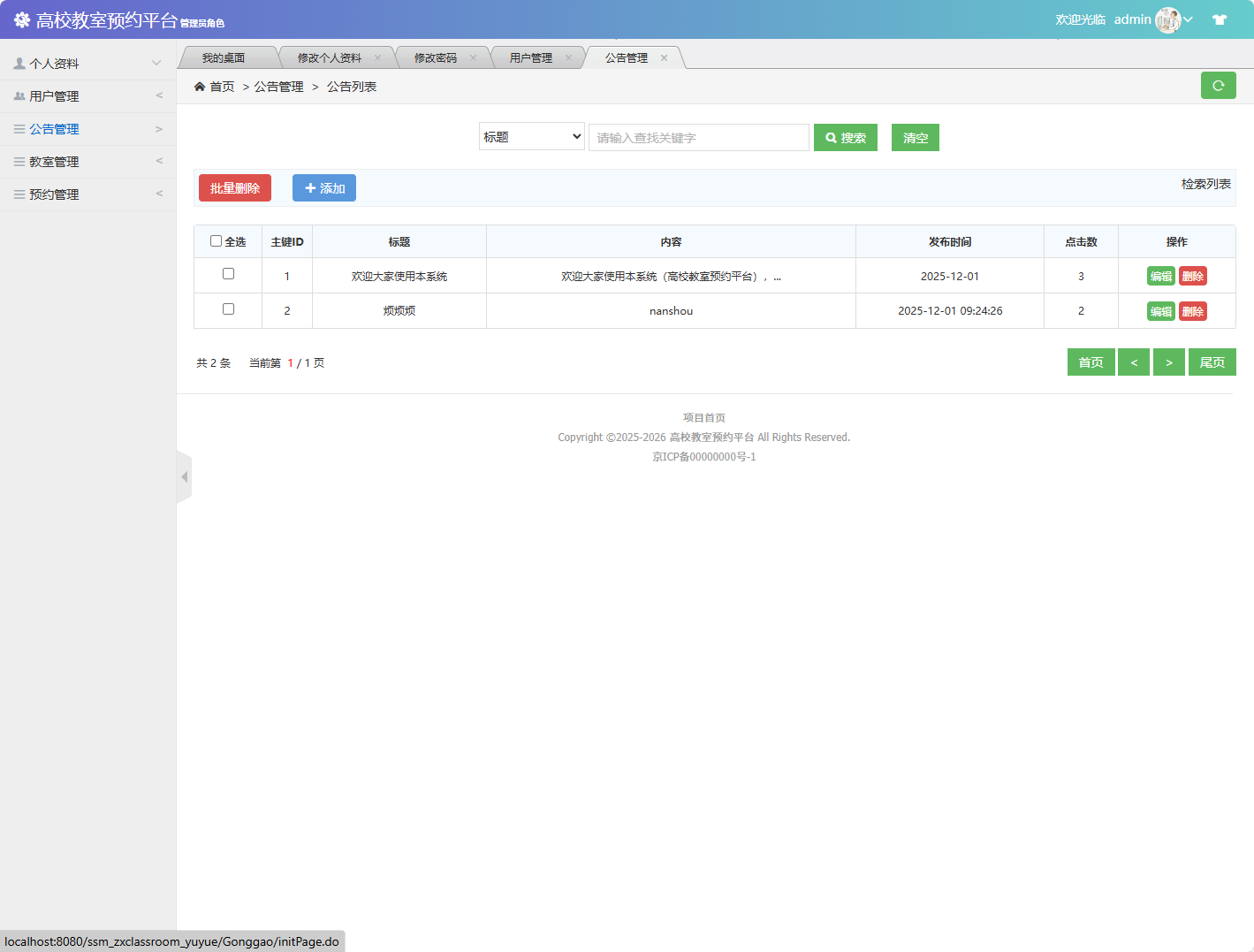This screenshot has height=952, width=1254.
Task: Switch to the 修改密码 tab
Action: point(438,57)
